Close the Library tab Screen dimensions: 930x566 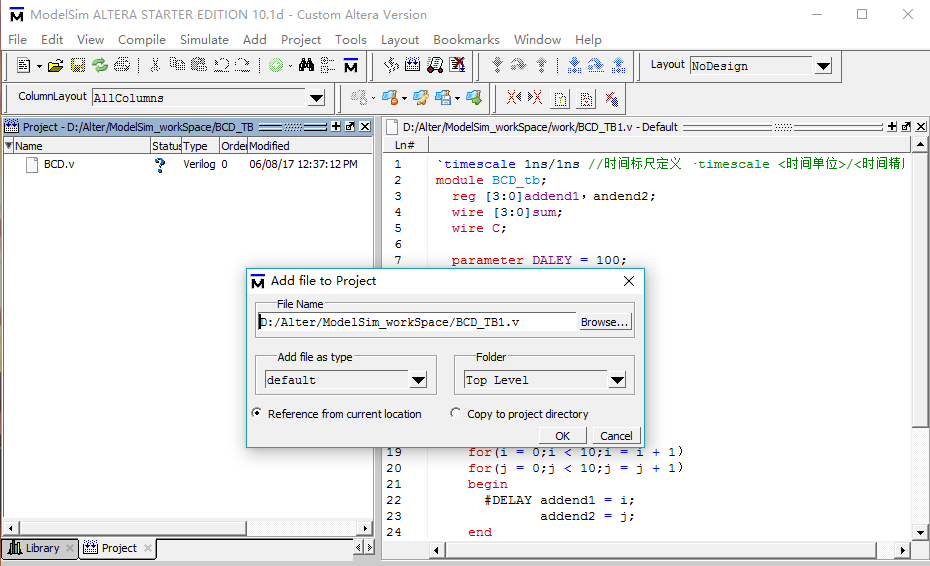70,548
